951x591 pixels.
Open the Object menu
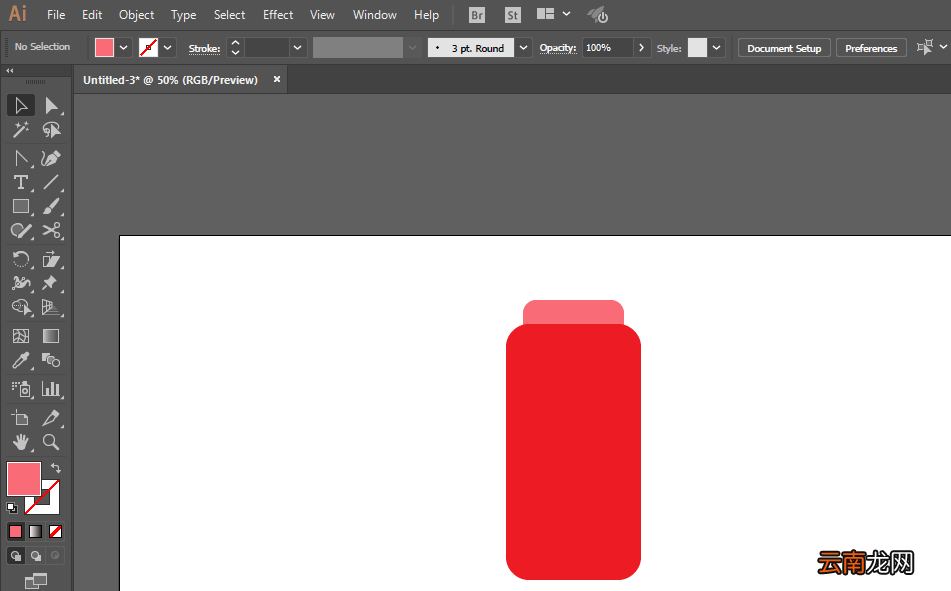[136, 15]
